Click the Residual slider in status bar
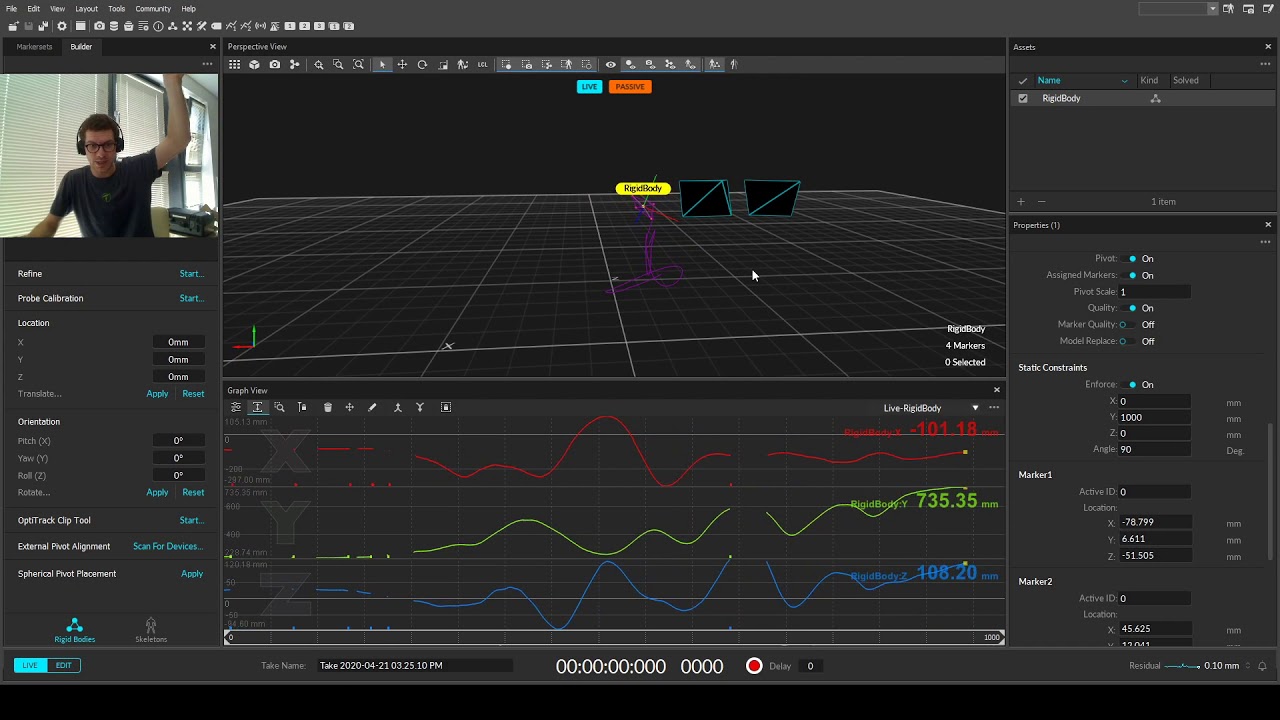1280x720 pixels. pyautogui.click(x=1183, y=666)
